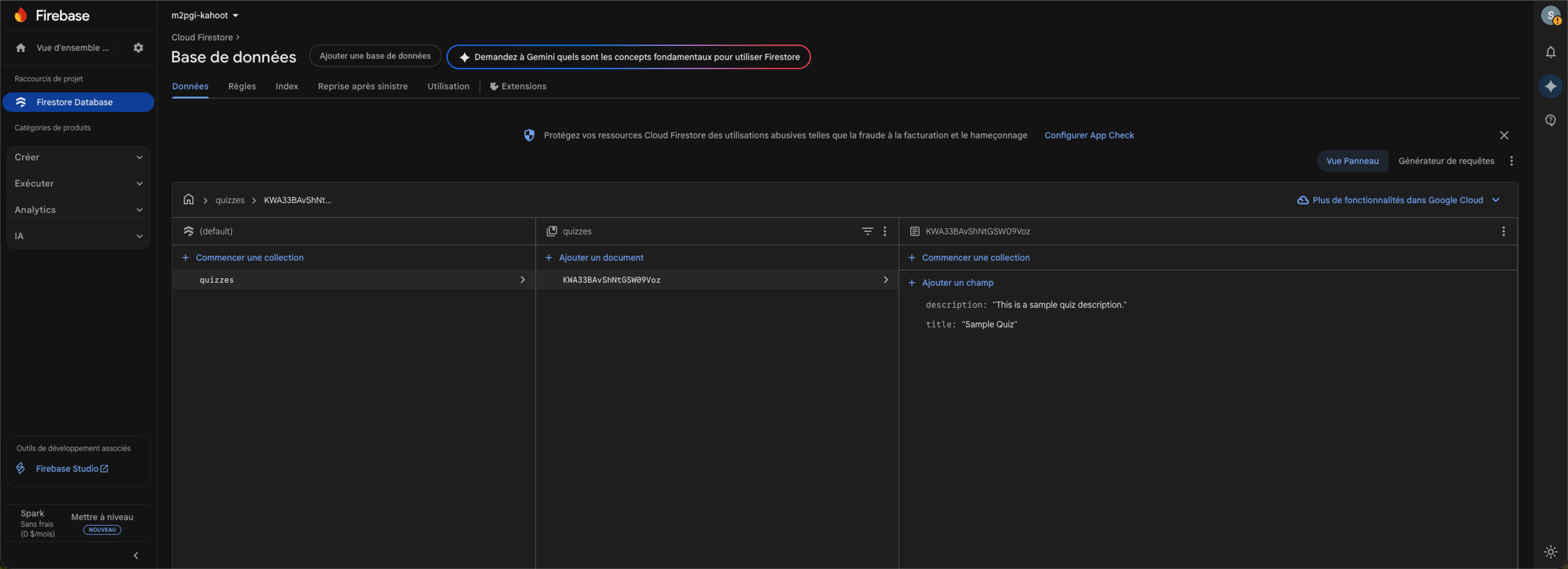Click the shield icon in App Check banner

tap(529, 135)
